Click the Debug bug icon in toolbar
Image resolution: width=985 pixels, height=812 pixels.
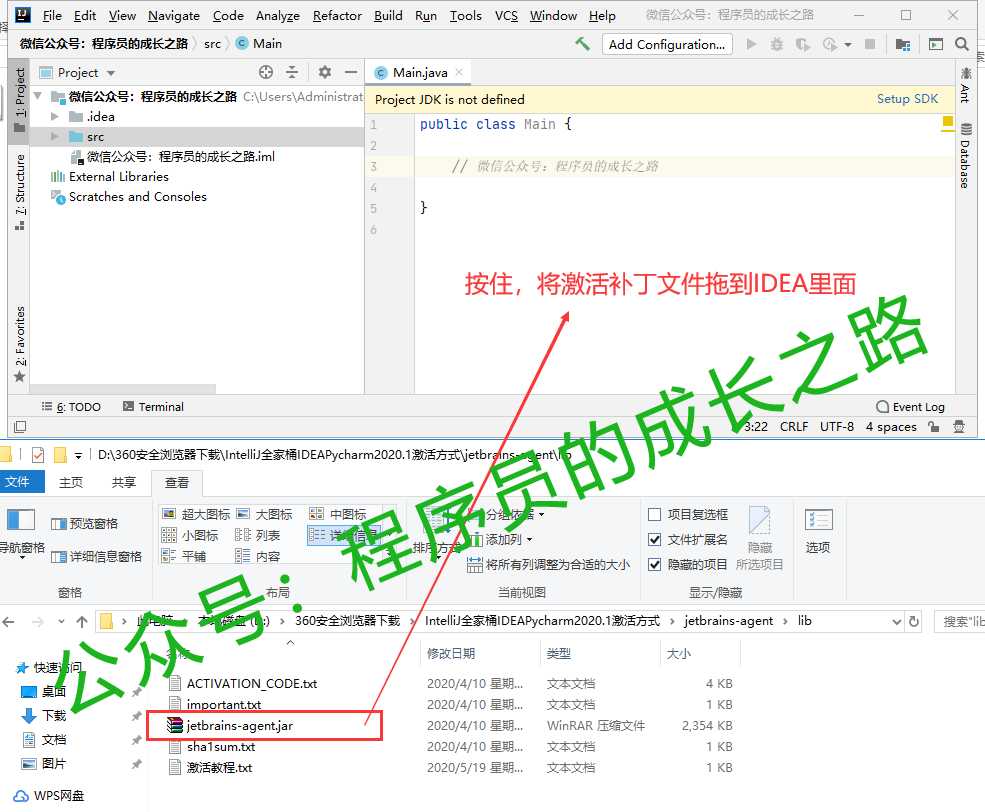[777, 44]
